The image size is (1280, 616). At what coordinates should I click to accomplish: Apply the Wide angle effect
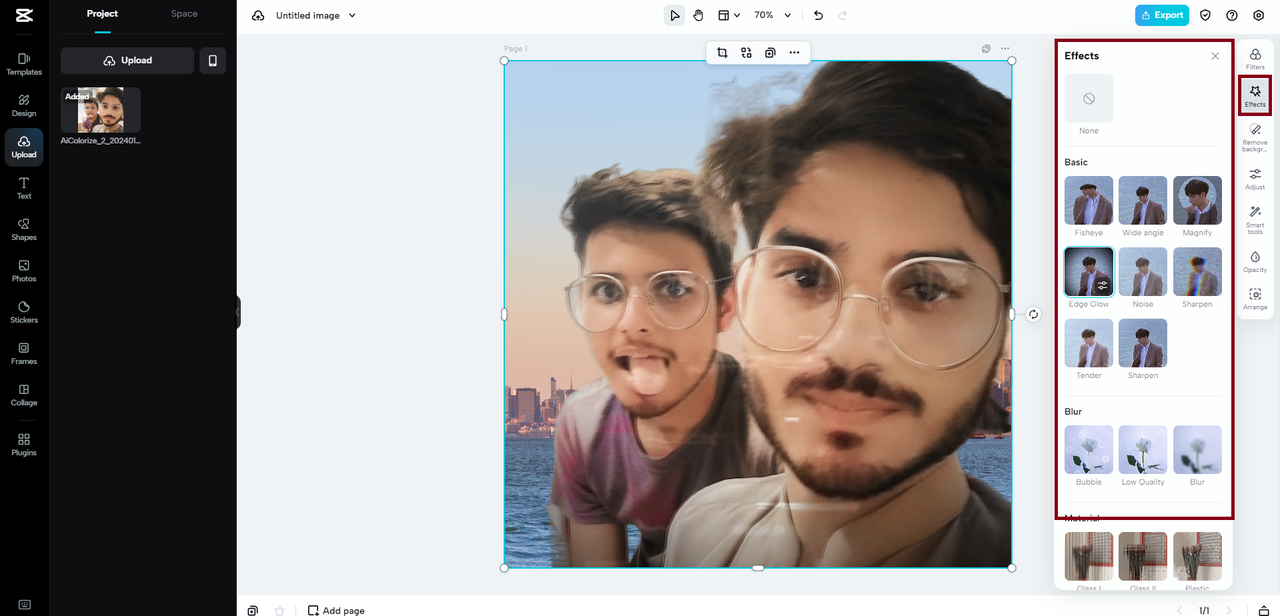(x=1143, y=200)
